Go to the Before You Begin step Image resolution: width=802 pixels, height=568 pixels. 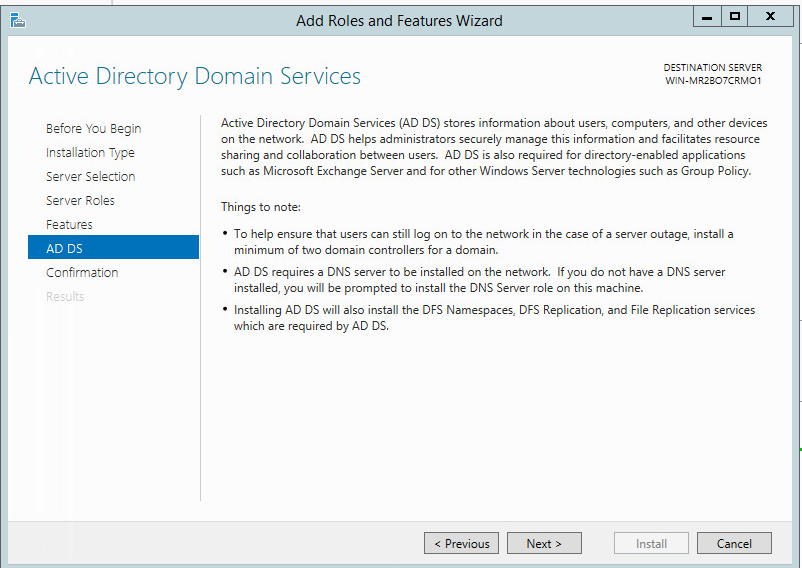(x=93, y=128)
